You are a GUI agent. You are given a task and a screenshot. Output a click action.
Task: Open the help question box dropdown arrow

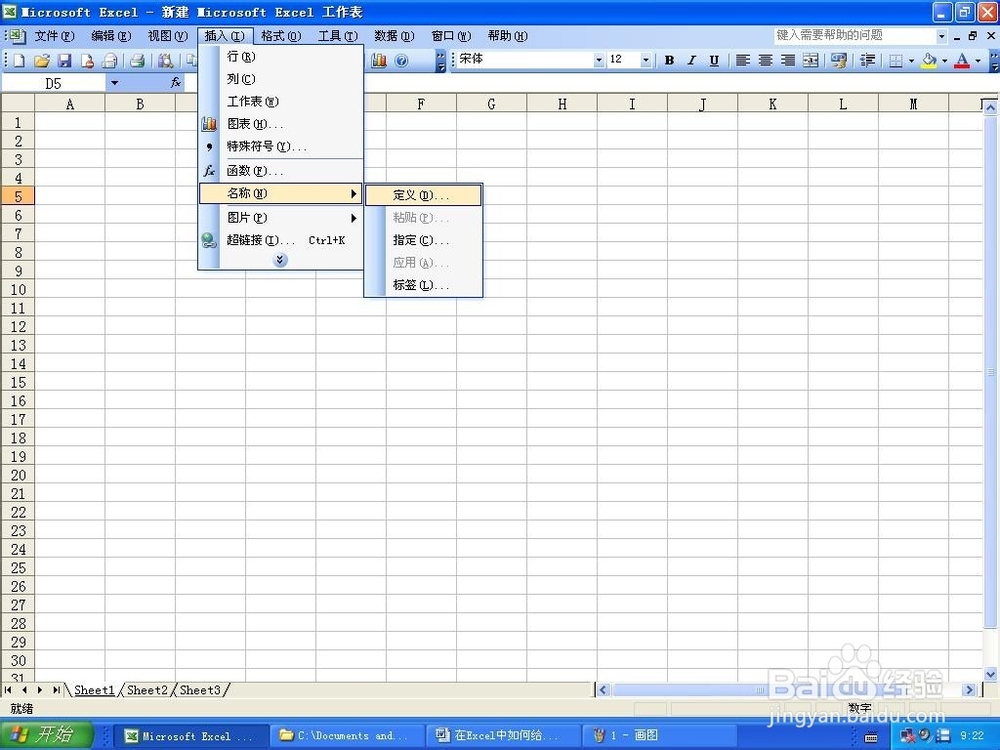pyautogui.click(x=941, y=36)
